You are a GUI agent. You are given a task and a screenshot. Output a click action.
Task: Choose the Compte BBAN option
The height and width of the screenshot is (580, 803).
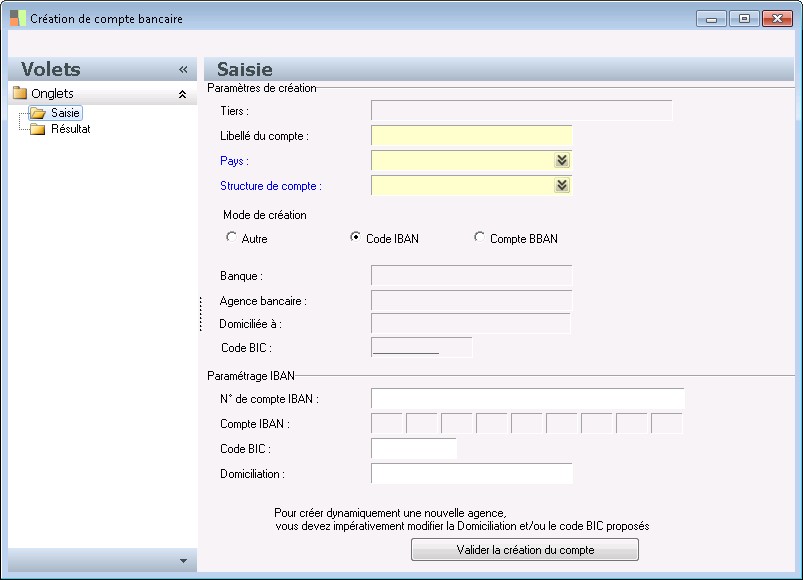coord(480,238)
